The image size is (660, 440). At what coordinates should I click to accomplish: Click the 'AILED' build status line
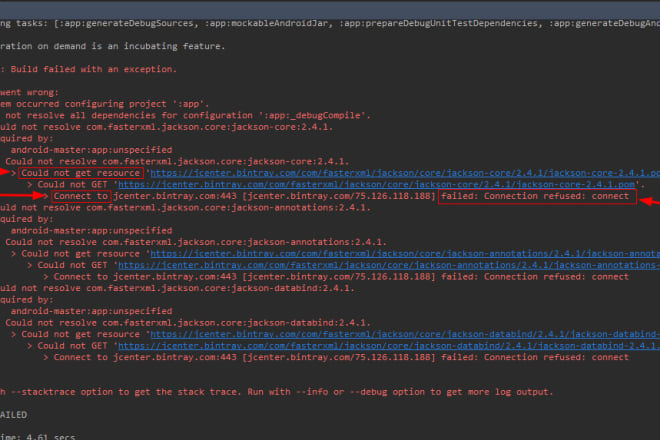[x=13, y=415]
